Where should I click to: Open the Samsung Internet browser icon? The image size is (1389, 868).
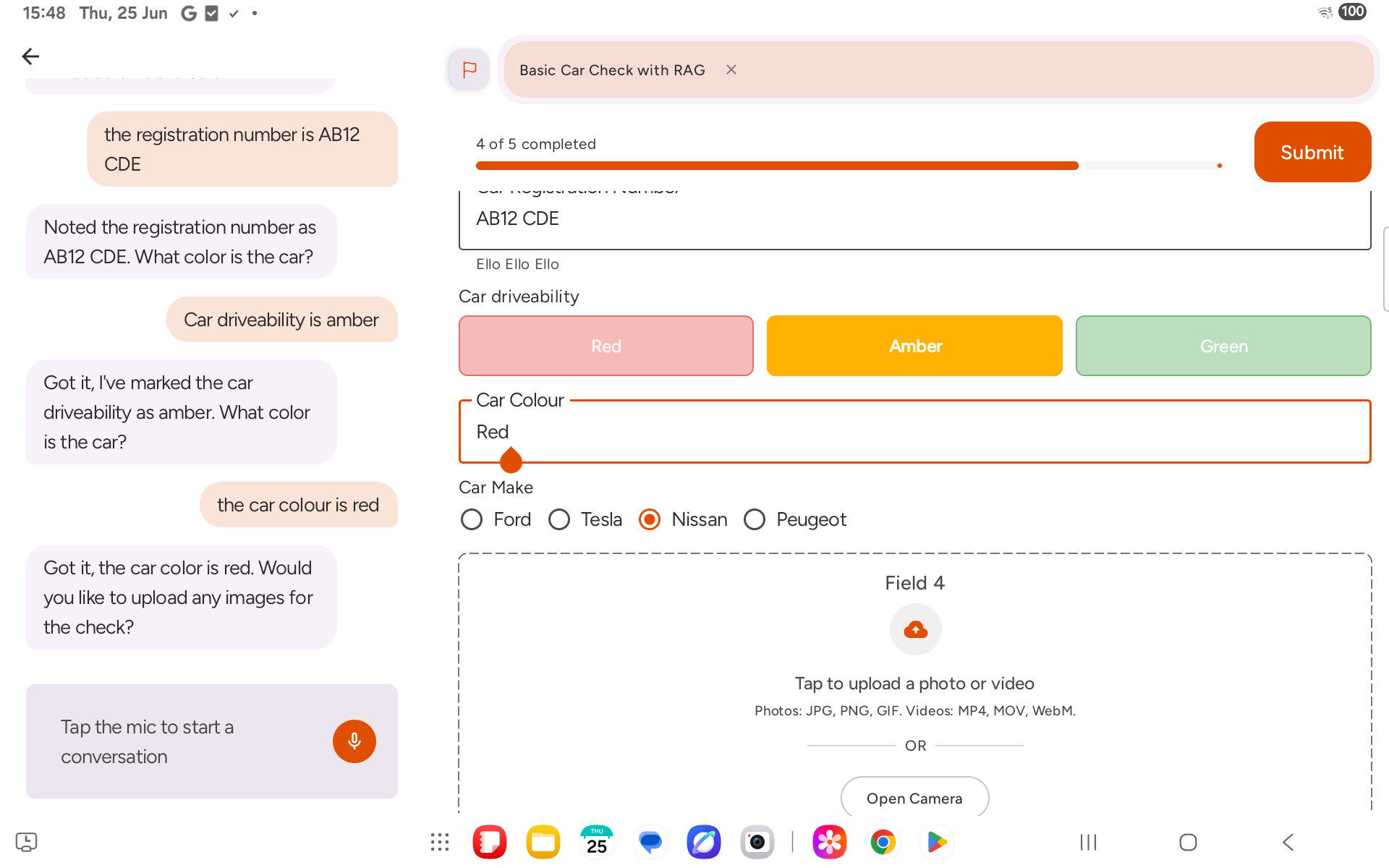point(704,842)
